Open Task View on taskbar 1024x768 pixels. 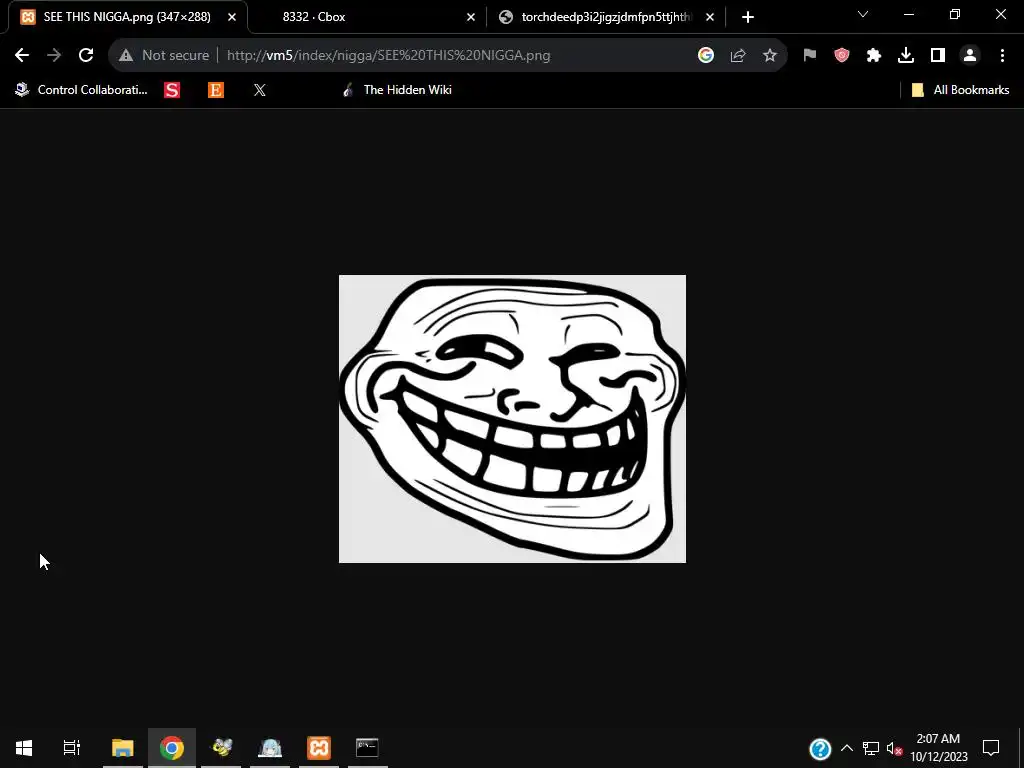click(x=71, y=748)
